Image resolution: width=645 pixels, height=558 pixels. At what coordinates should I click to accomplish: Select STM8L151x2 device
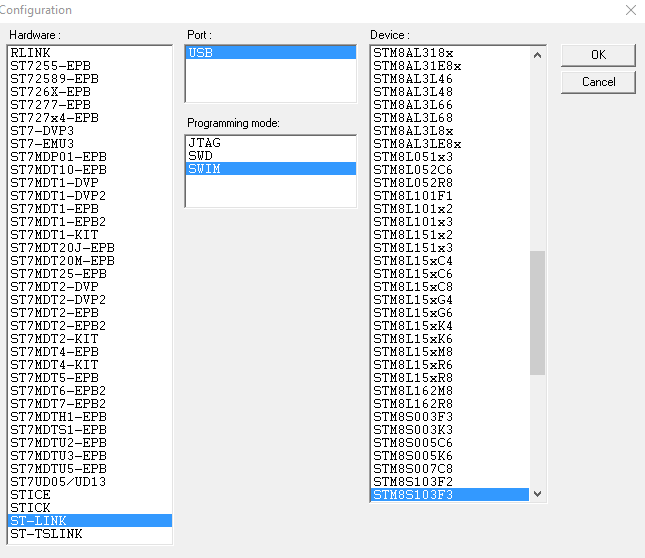tap(450, 235)
